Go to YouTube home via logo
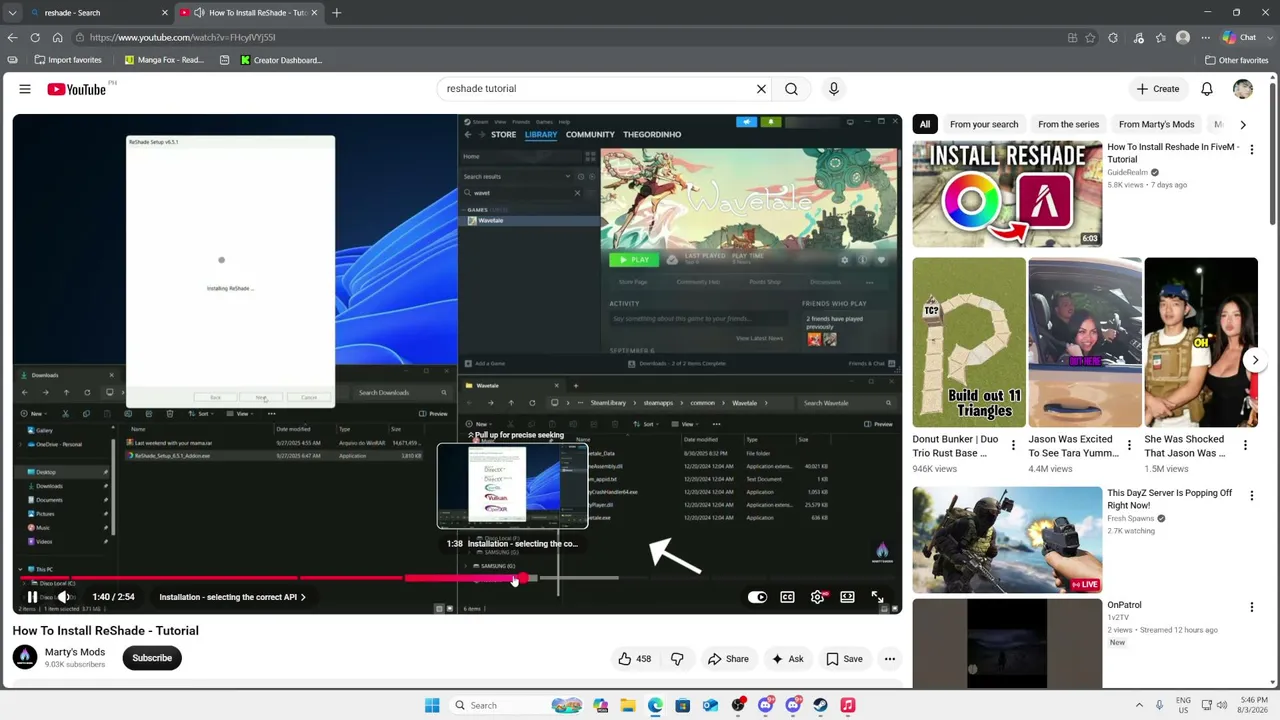 click(77, 89)
